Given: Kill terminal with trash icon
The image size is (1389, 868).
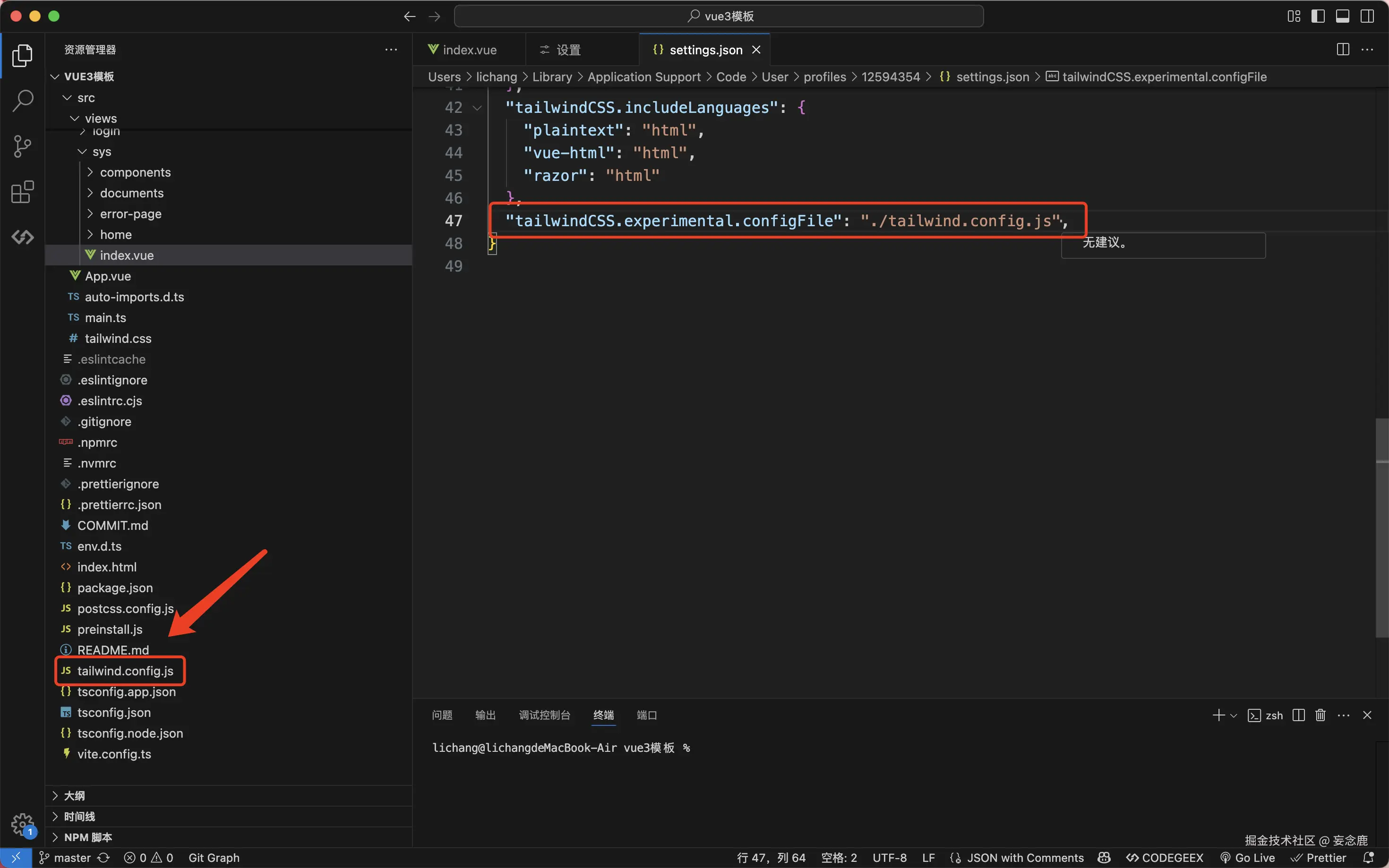Looking at the screenshot, I should [1320, 715].
